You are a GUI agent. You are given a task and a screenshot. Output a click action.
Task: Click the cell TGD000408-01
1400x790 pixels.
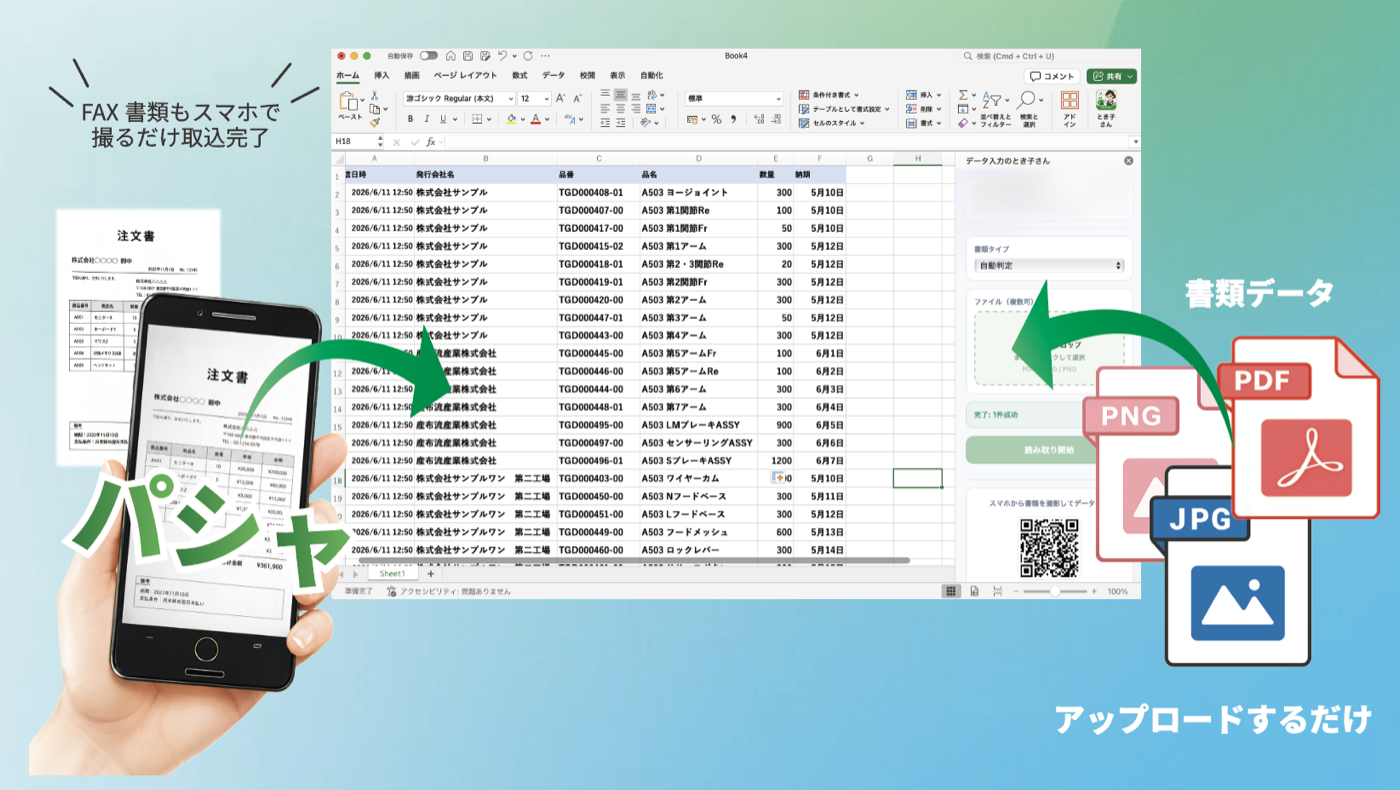coord(597,193)
